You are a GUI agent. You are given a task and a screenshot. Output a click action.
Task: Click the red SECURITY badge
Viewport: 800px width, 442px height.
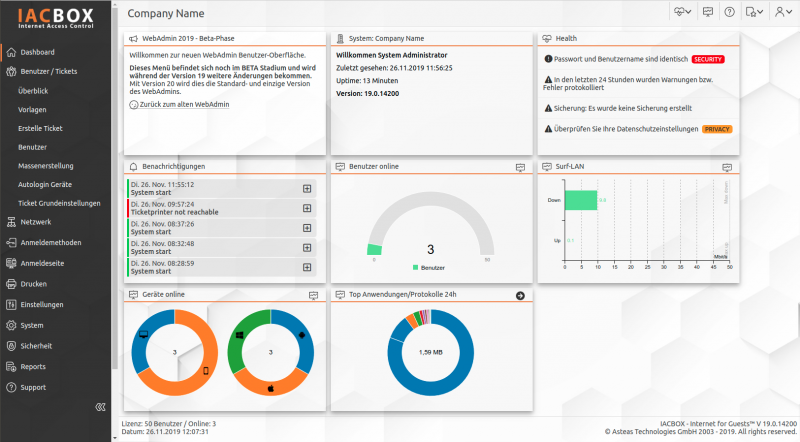pos(706,60)
